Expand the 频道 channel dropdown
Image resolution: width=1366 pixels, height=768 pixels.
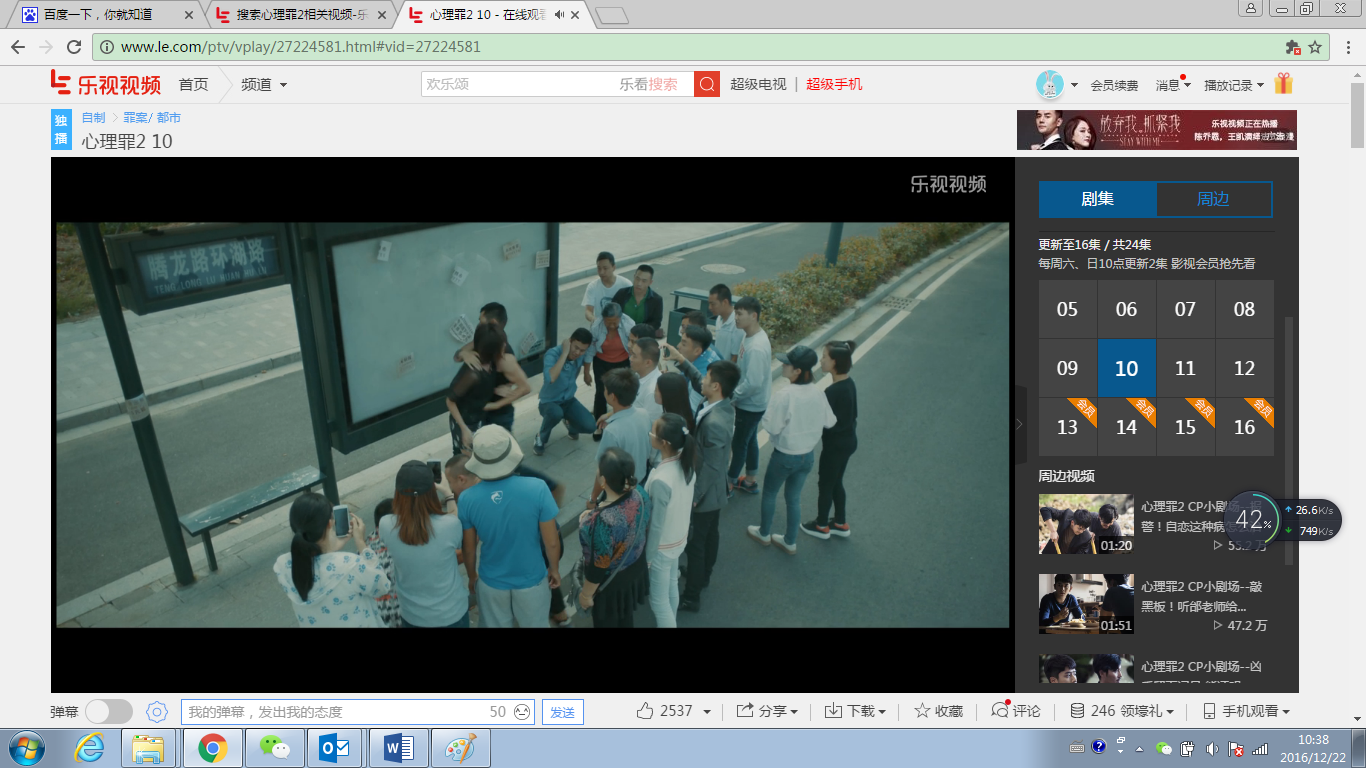264,85
